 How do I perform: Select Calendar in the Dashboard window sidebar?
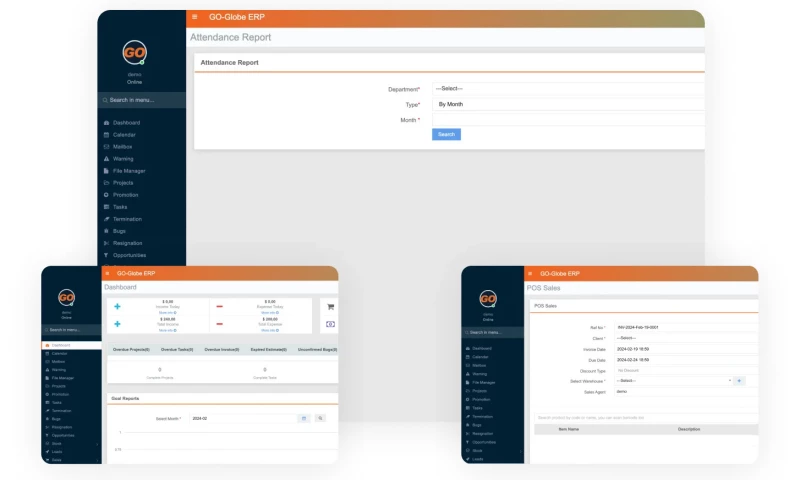[x=59, y=353]
